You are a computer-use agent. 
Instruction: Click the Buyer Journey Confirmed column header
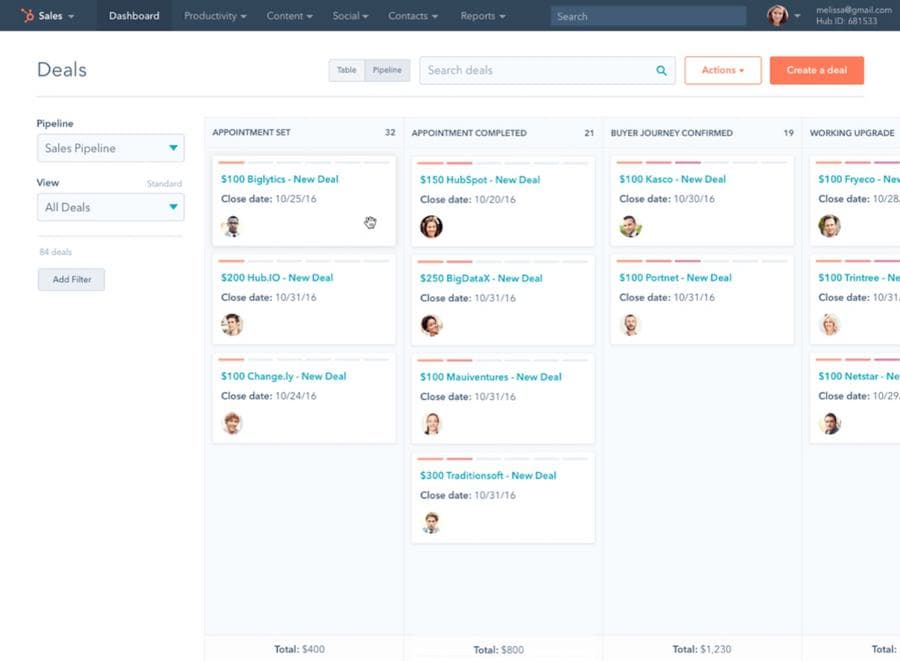click(672, 133)
